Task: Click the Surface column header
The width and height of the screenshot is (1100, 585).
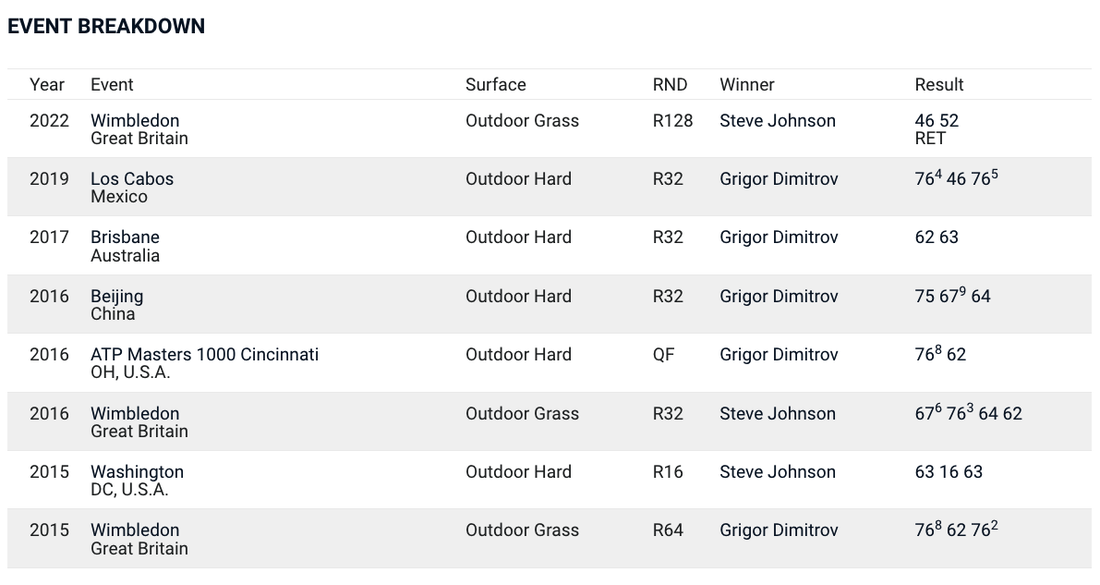Action: [495, 85]
